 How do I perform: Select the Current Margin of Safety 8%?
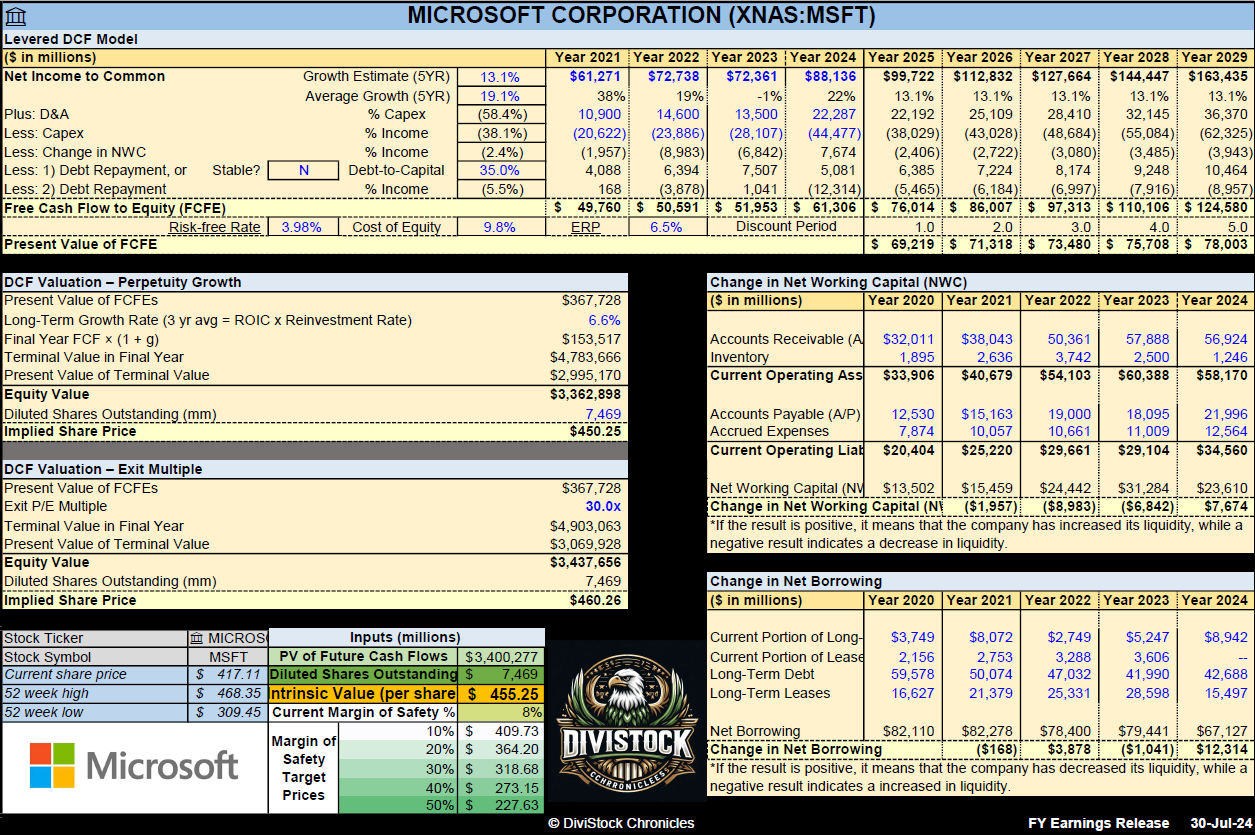pos(501,712)
